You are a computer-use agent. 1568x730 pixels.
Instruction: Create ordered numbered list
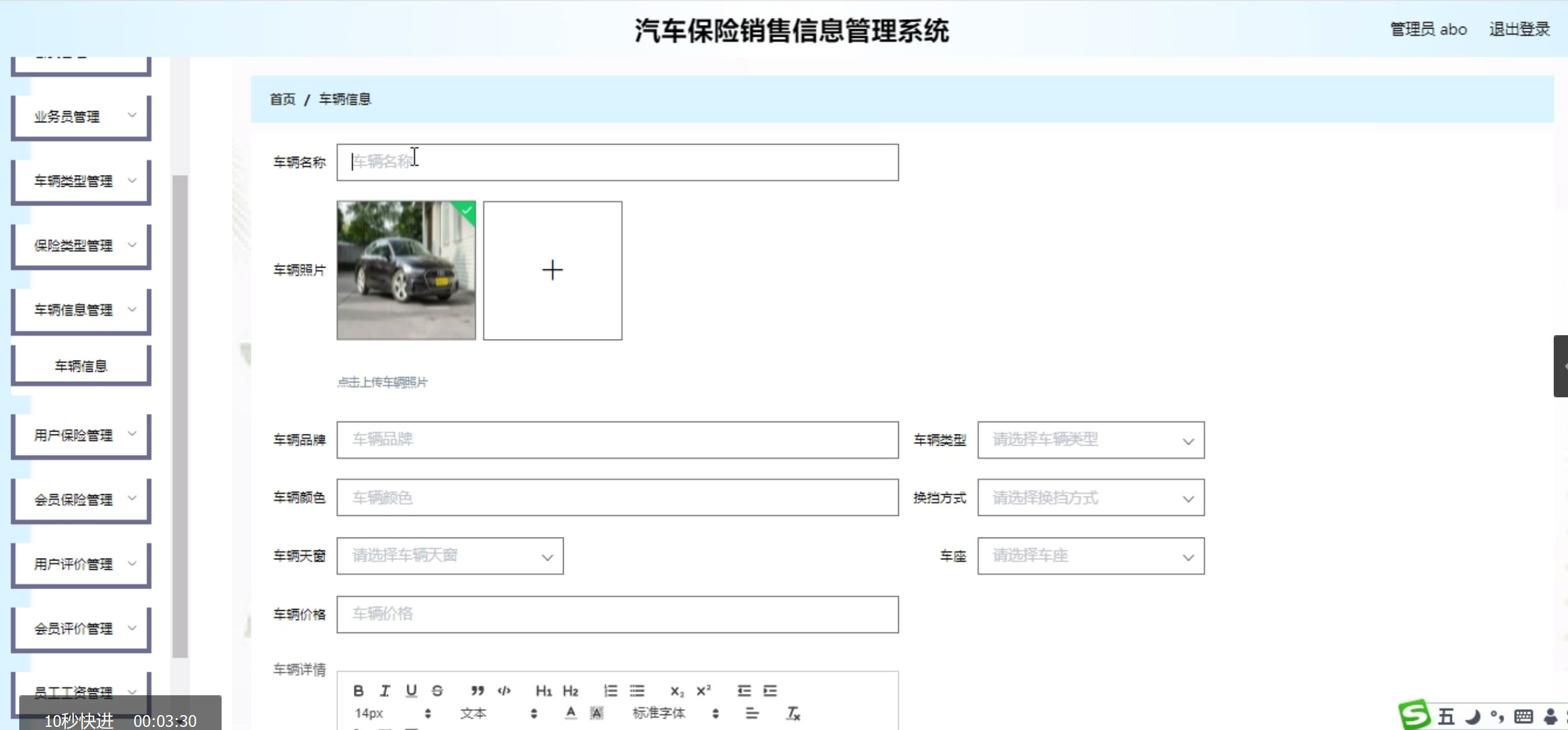coord(610,691)
